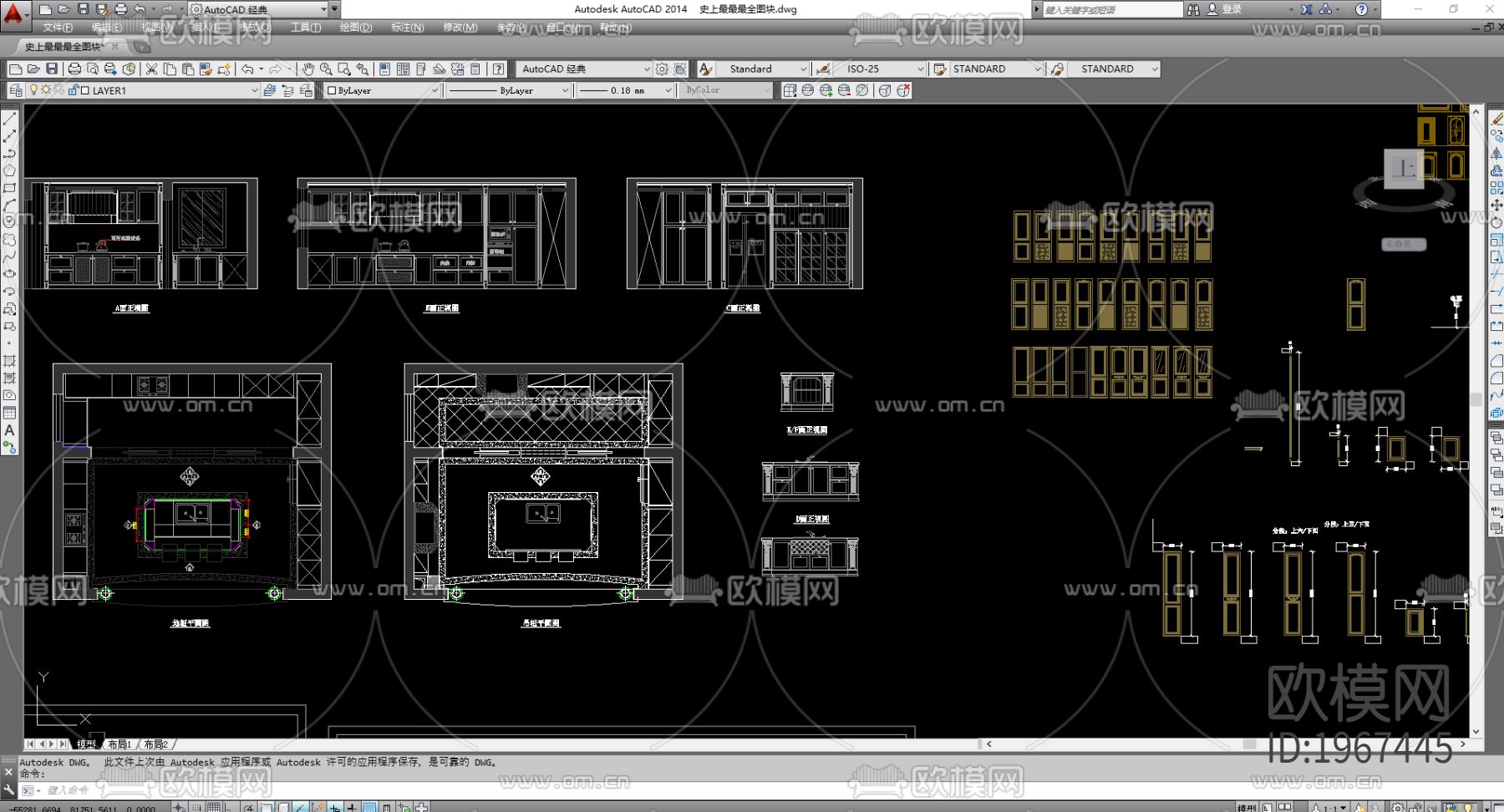
Task: Click the Customize command line wrench icon
Action: (x=9, y=789)
